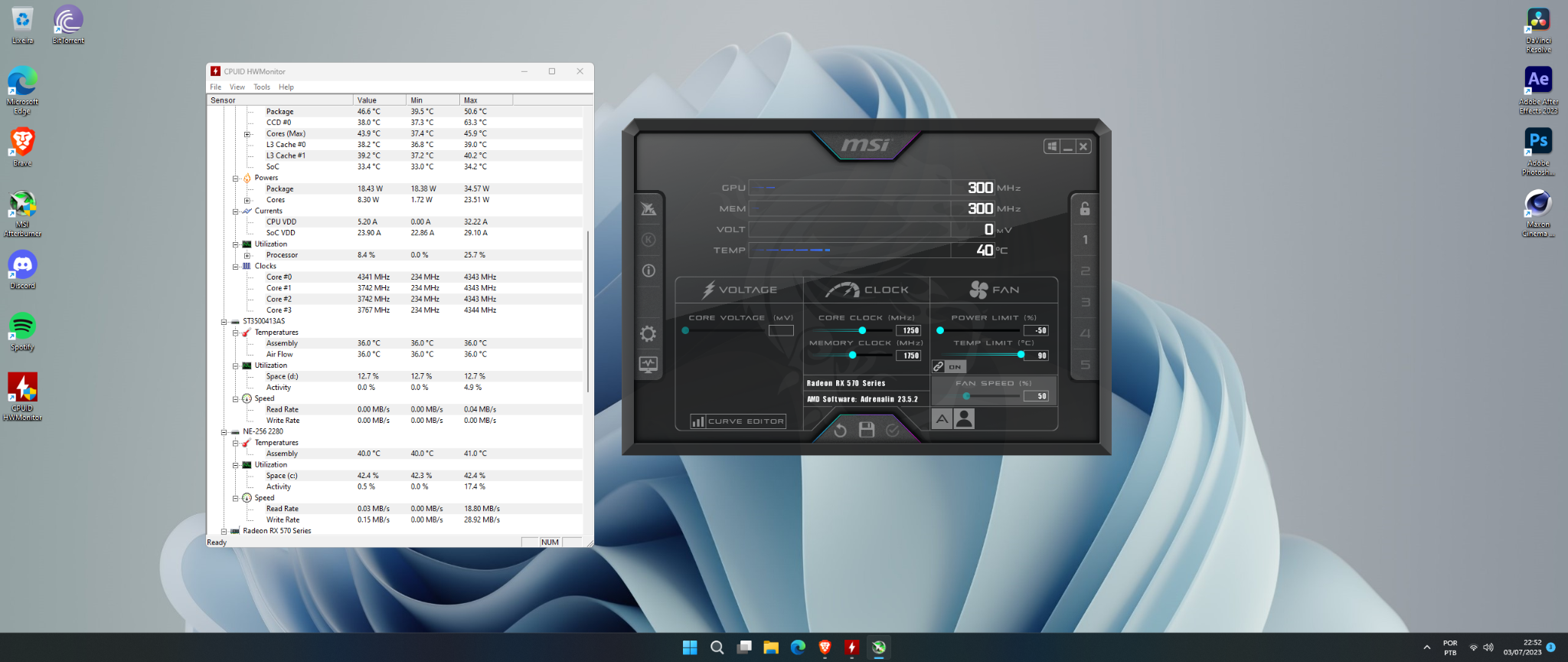Expand the Cores power row in HWMonitor
This screenshot has width=1568, height=662.
click(247, 200)
